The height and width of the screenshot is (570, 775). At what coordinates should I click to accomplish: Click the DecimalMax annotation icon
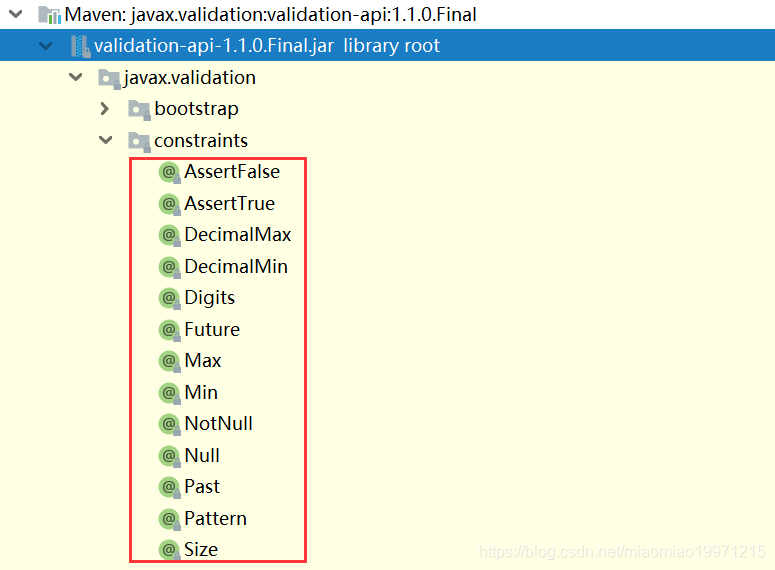pos(170,235)
